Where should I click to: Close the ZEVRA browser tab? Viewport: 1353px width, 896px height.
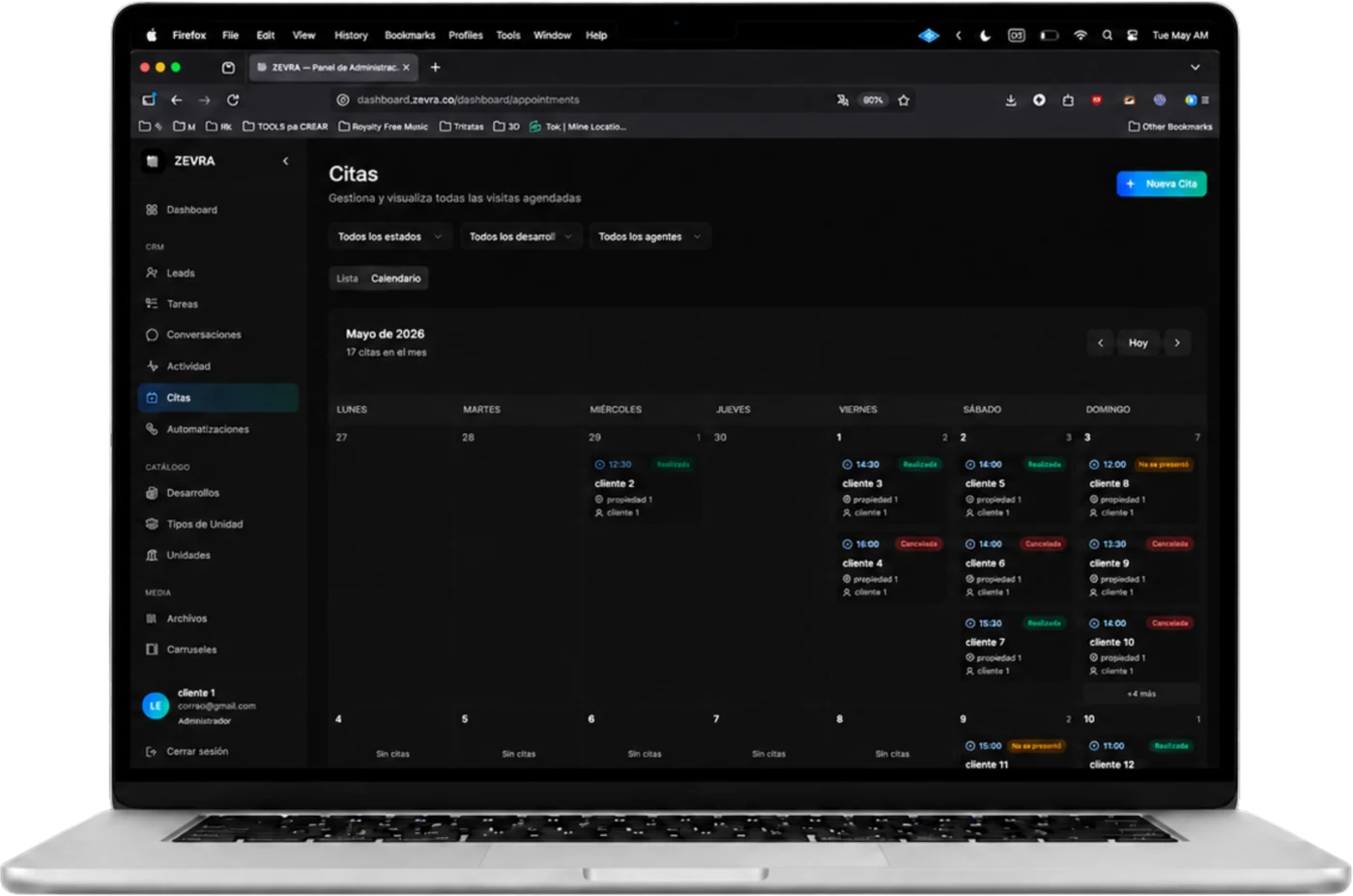point(407,68)
